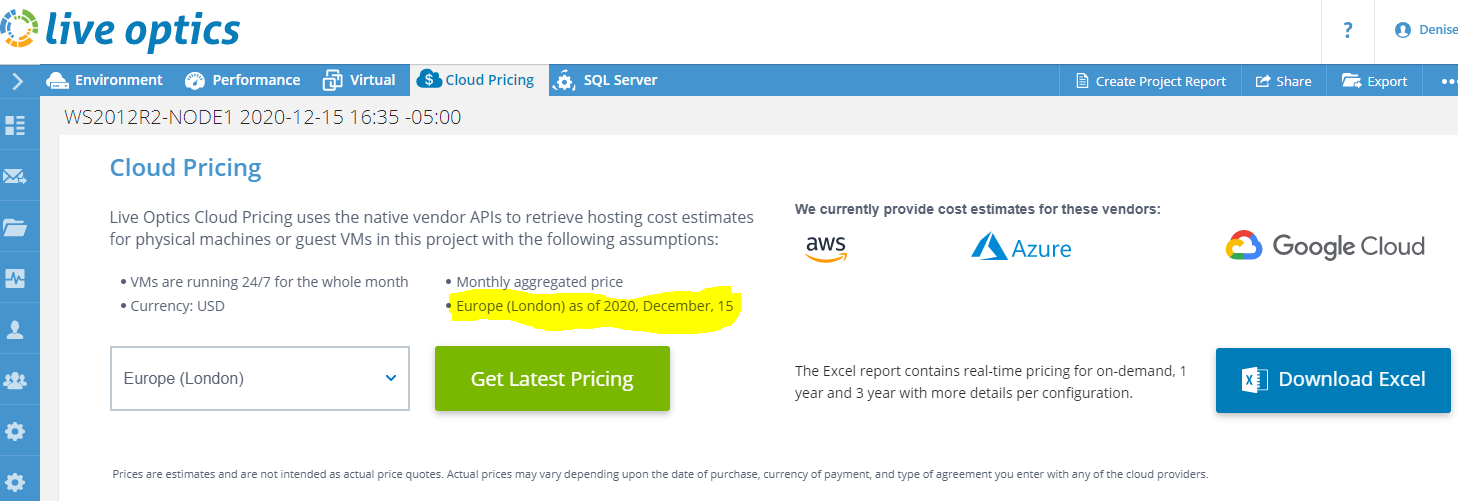Click the upper settings gear sidebar icon
Image resolution: width=1458 pixels, height=501 pixels.
(16, 431)
